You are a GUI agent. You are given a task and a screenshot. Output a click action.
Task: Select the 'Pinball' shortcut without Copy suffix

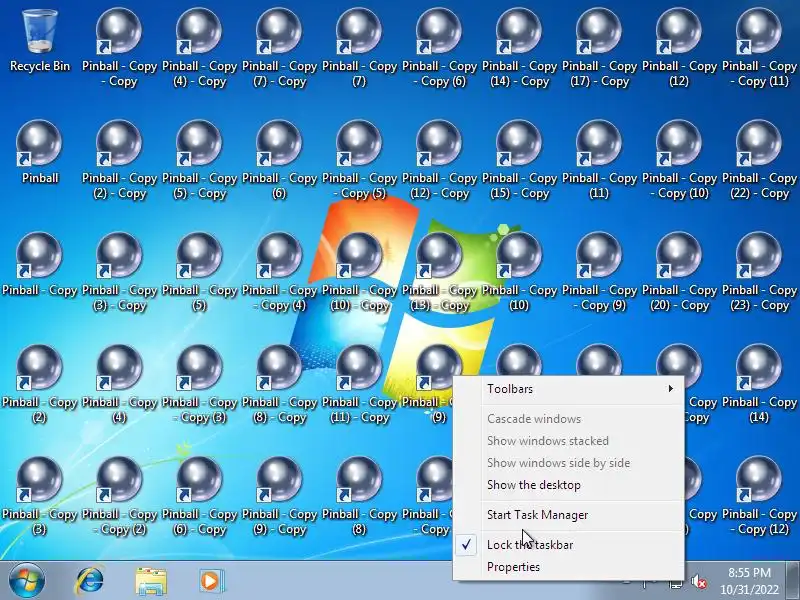[40, 152]
